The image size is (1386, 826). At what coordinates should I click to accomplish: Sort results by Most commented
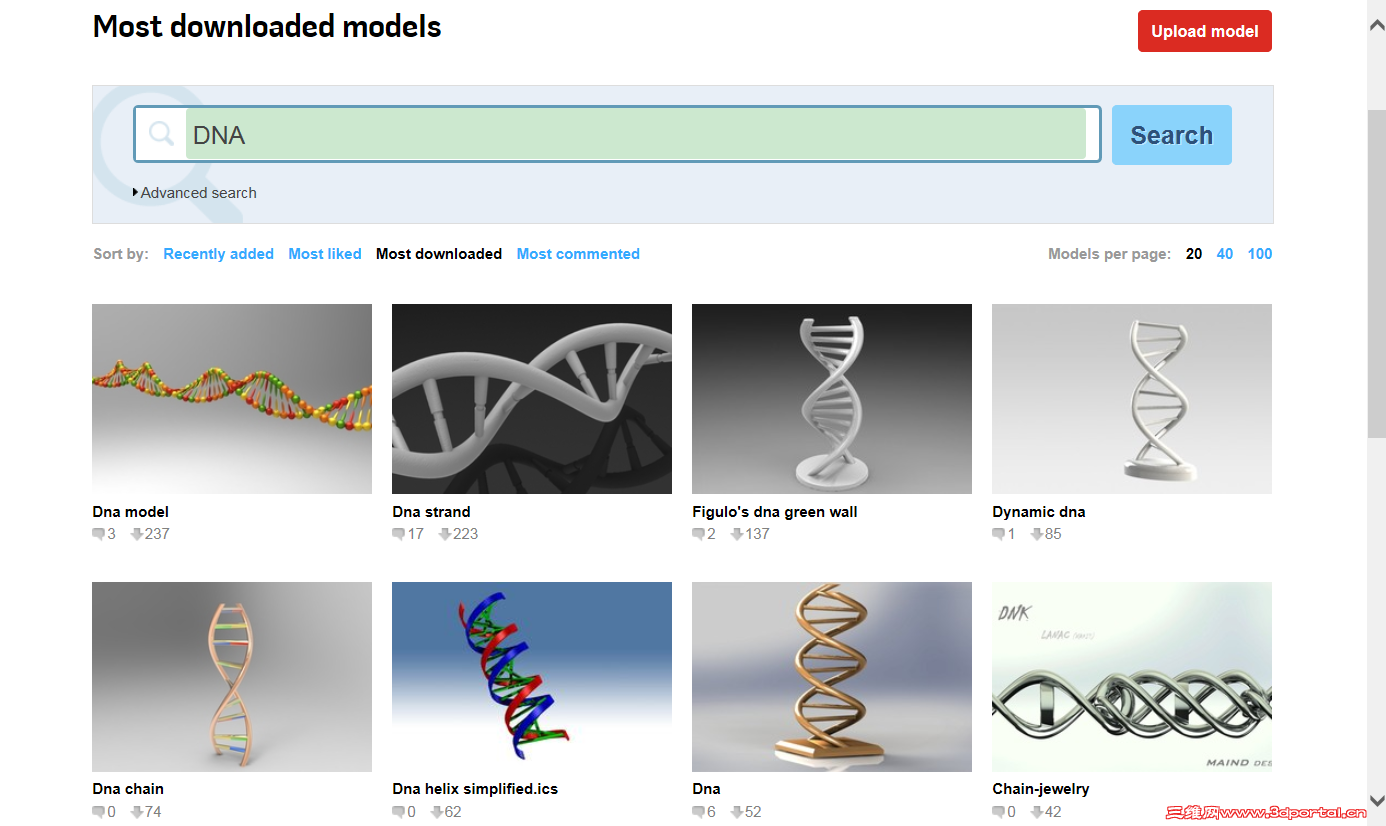click(x=578, y=254)
